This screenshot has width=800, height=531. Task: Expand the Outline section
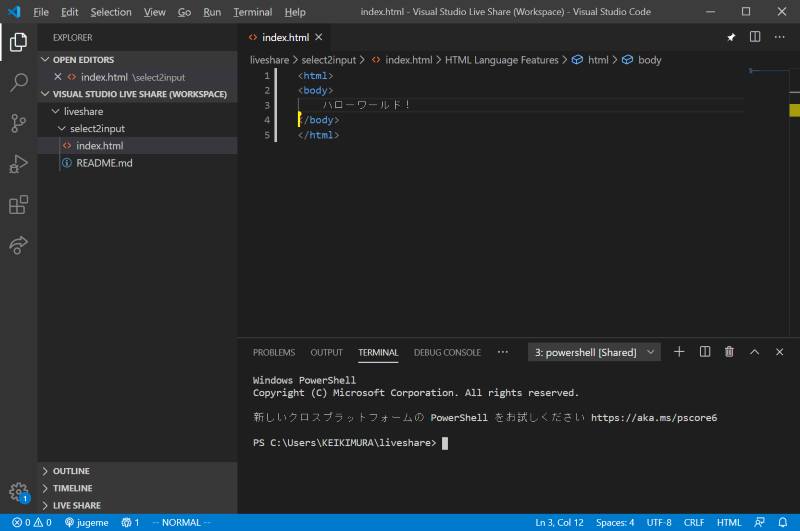[x=138, y=471]
